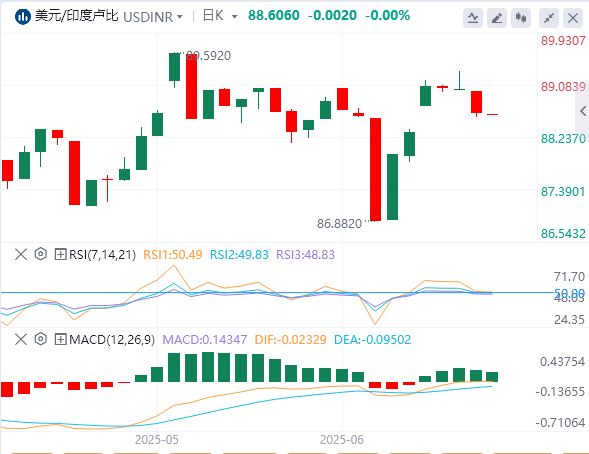Expand the MACD panel plus icon
Image resolution: width=589 pixels, height=454 pixels.
pyautogui.click(x=60, y=339)
